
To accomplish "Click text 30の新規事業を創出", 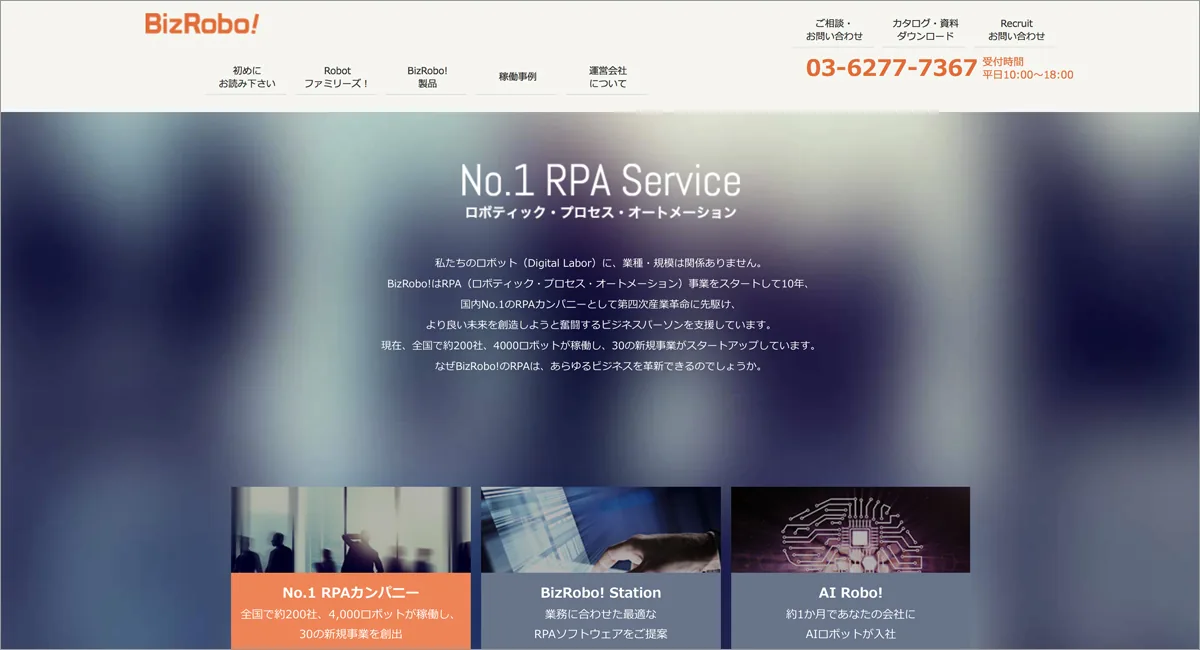I will [x=350, y=634].
